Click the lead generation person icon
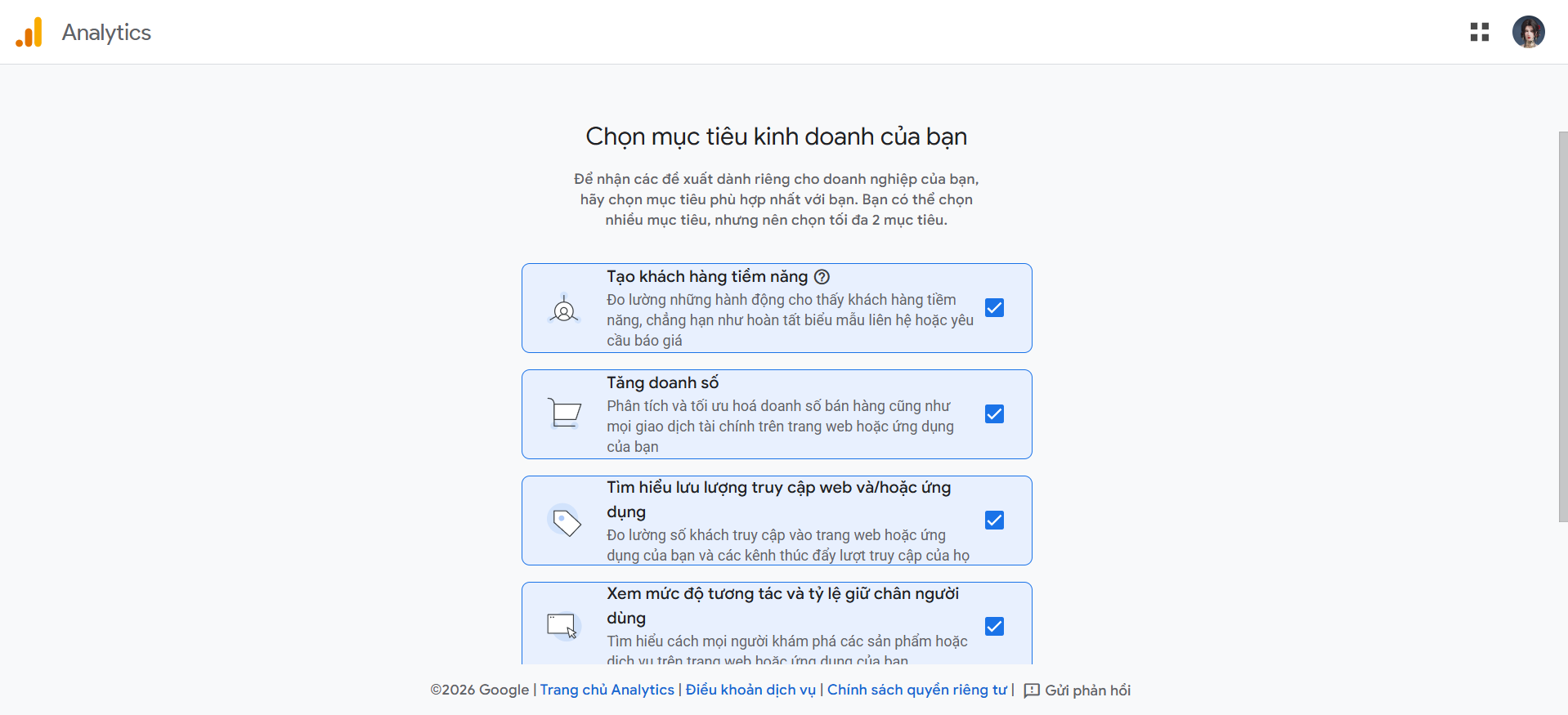Image resolution: width=1568 pixels, height=715 pixels. (x=563, y=310)
